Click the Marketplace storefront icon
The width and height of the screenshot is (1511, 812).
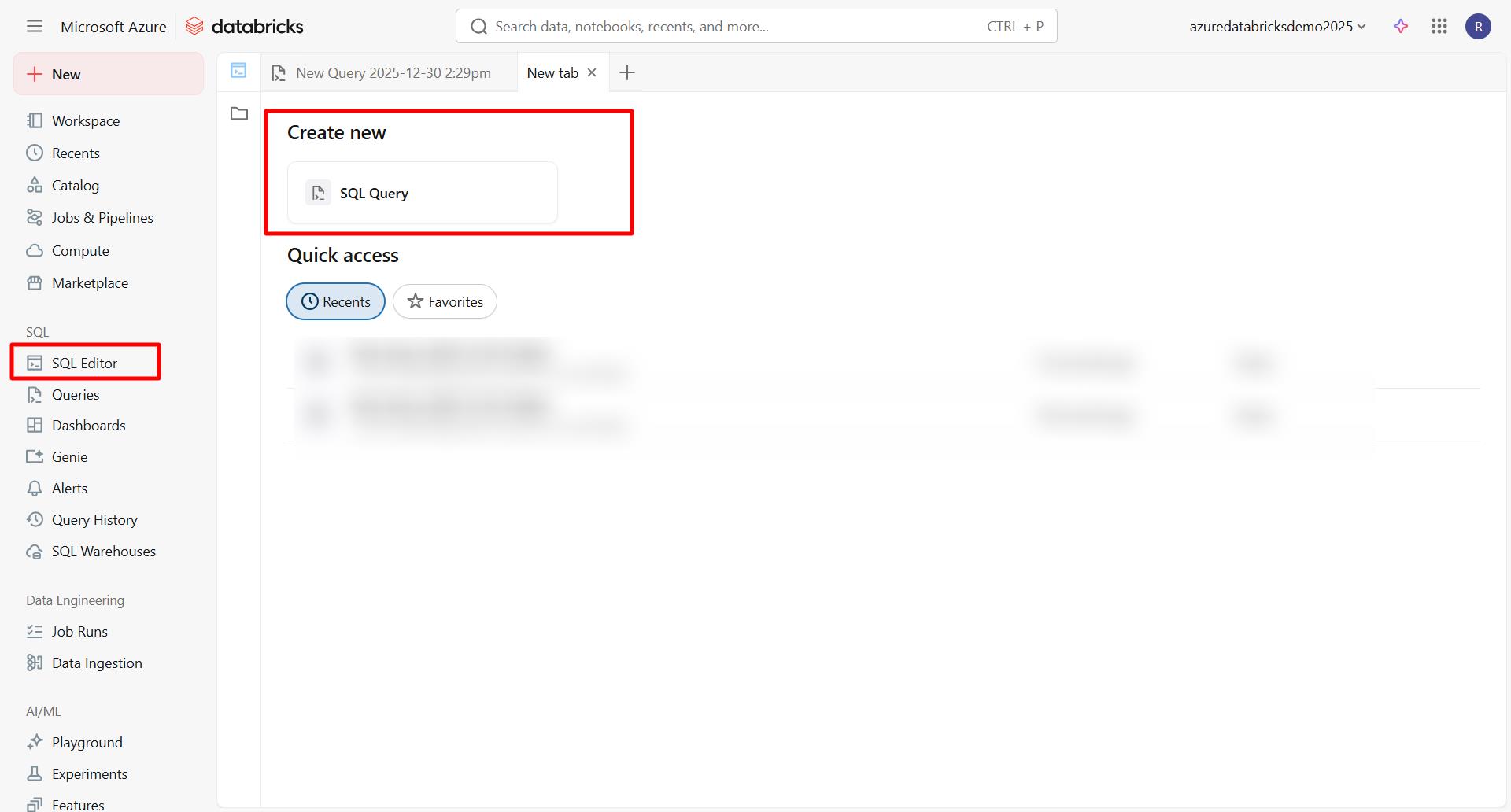[35, 282]
